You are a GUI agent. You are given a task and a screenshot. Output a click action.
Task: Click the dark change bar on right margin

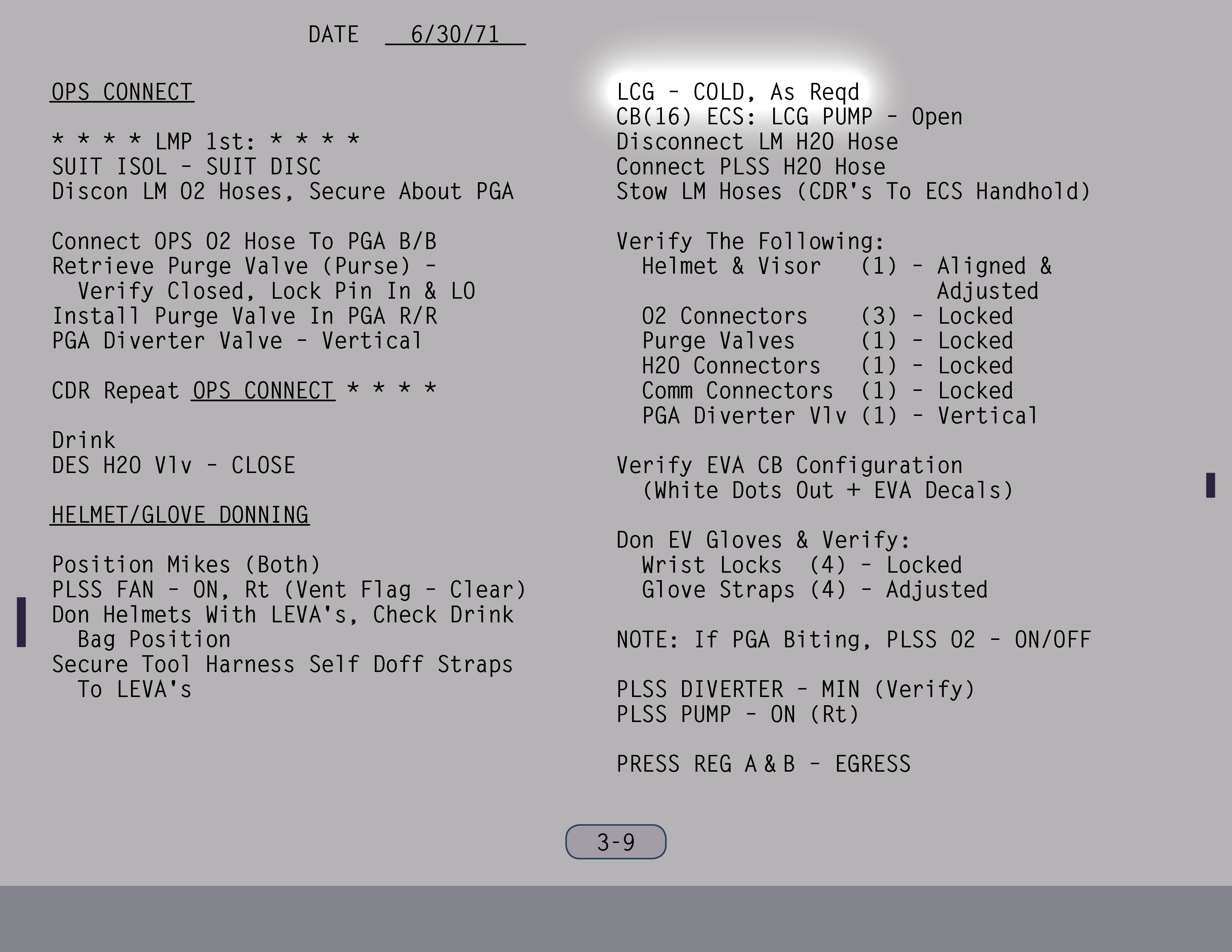(x=1210, y=485)
